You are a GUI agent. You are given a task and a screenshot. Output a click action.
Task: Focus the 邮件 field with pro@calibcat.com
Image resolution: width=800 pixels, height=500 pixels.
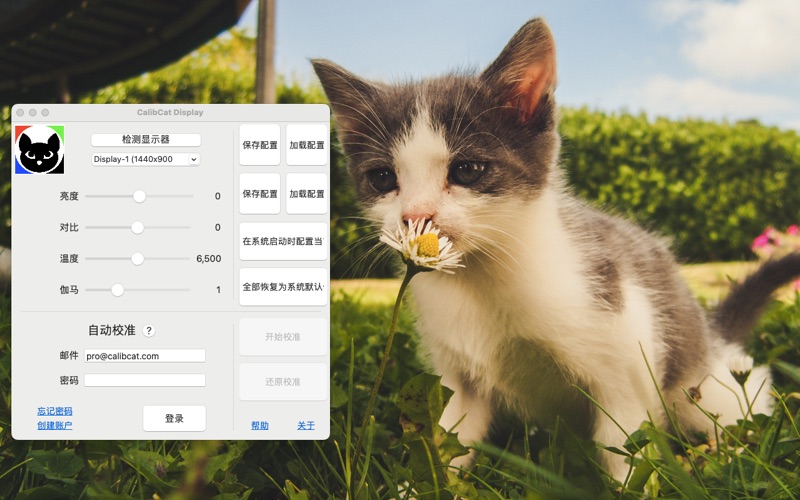tap(145, 356)
